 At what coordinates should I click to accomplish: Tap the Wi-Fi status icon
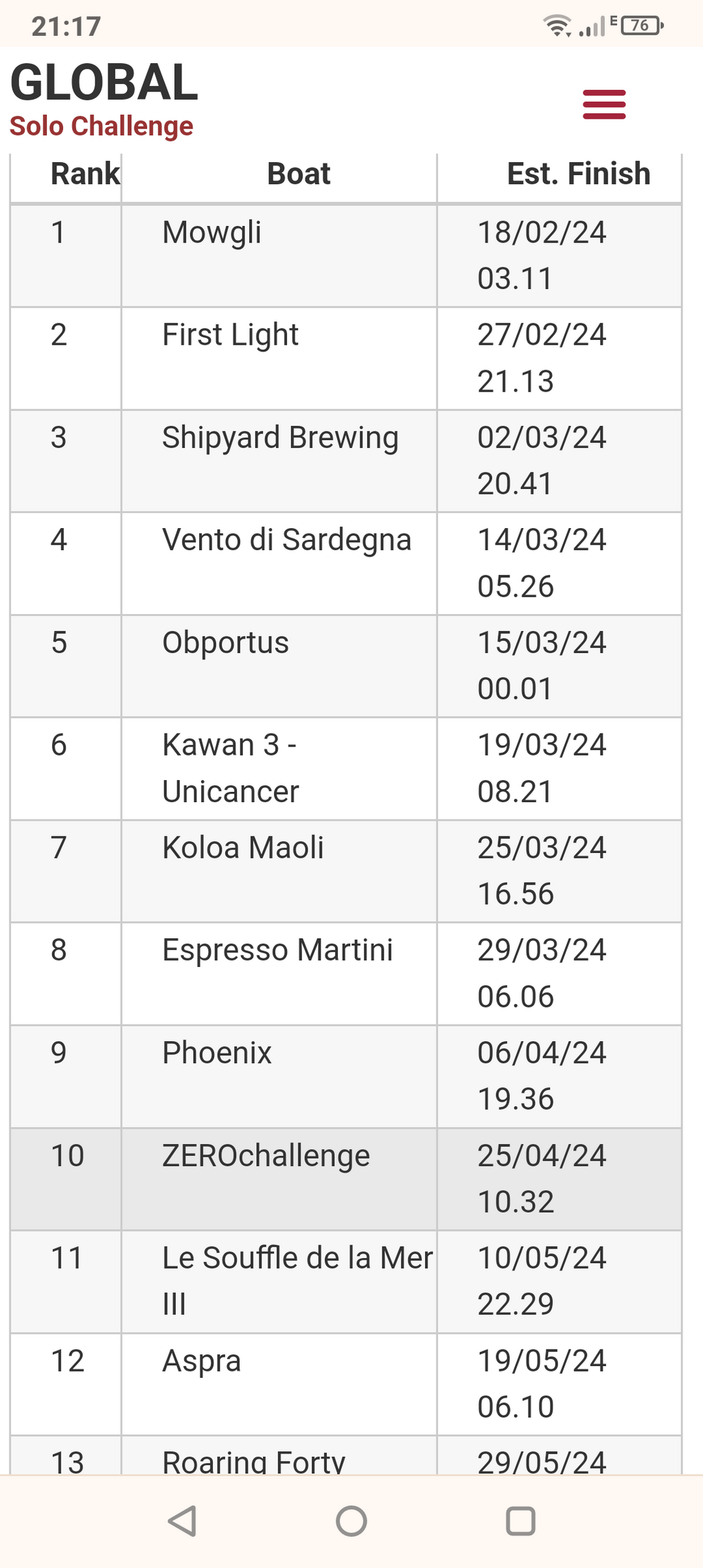[557, 26]
